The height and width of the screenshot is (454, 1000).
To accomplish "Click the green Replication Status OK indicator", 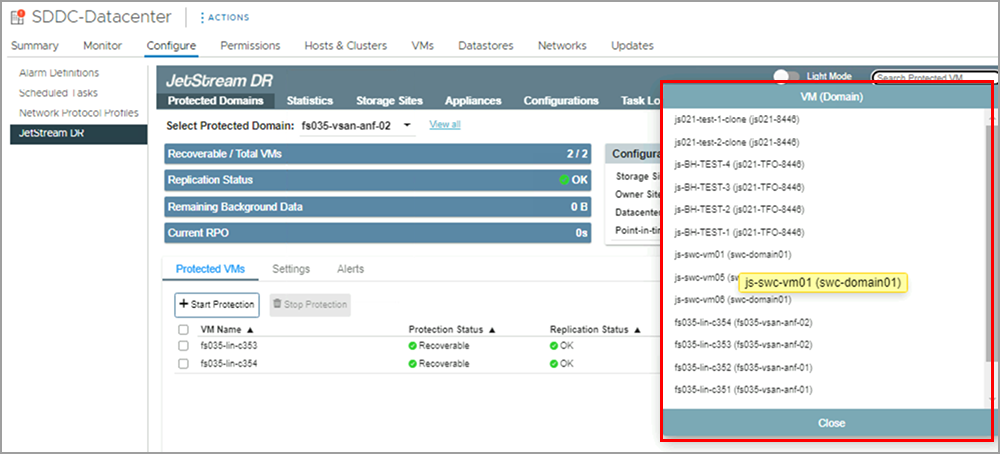I will [564, 180].
